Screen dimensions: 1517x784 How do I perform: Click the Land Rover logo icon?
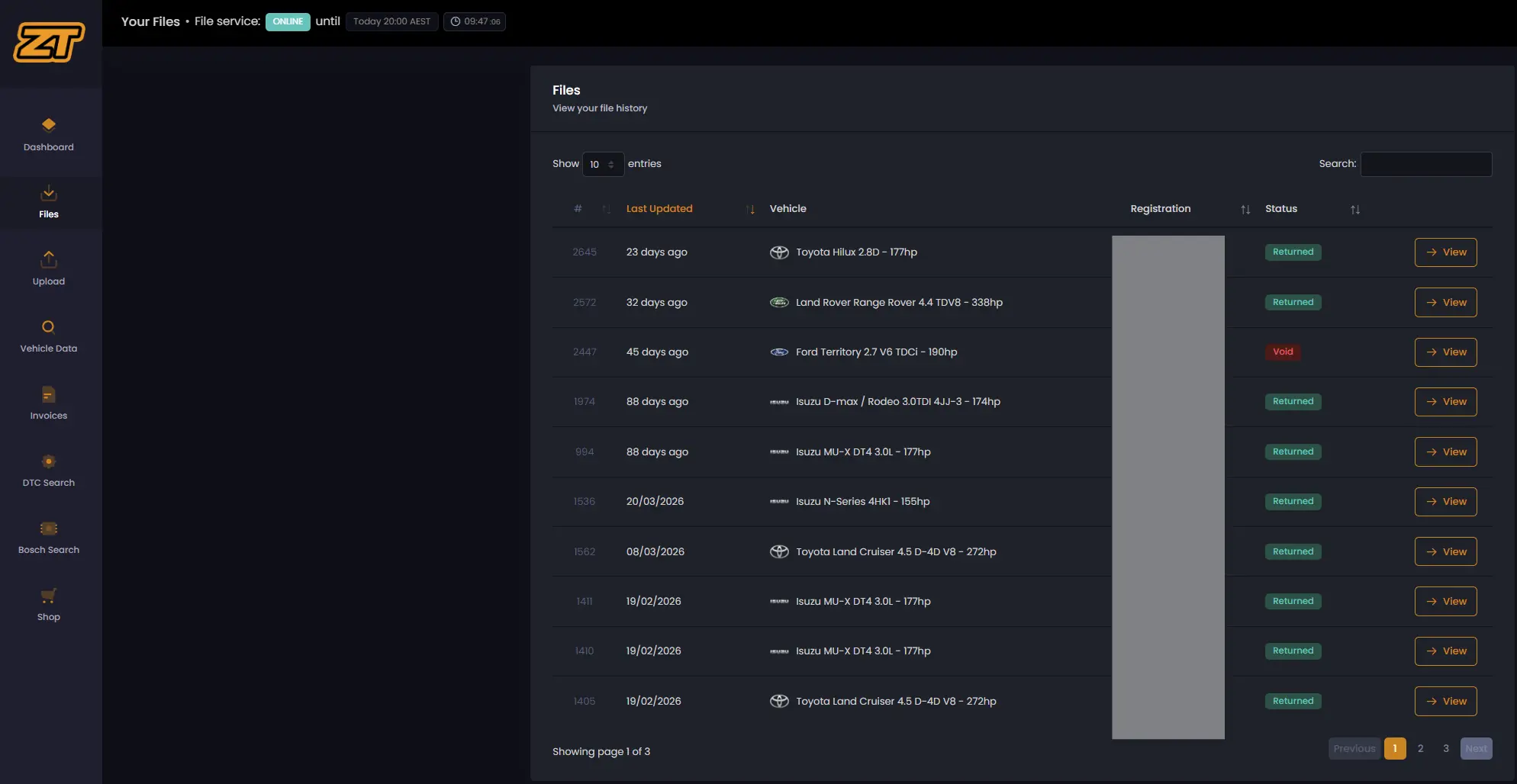pos(779,302)
